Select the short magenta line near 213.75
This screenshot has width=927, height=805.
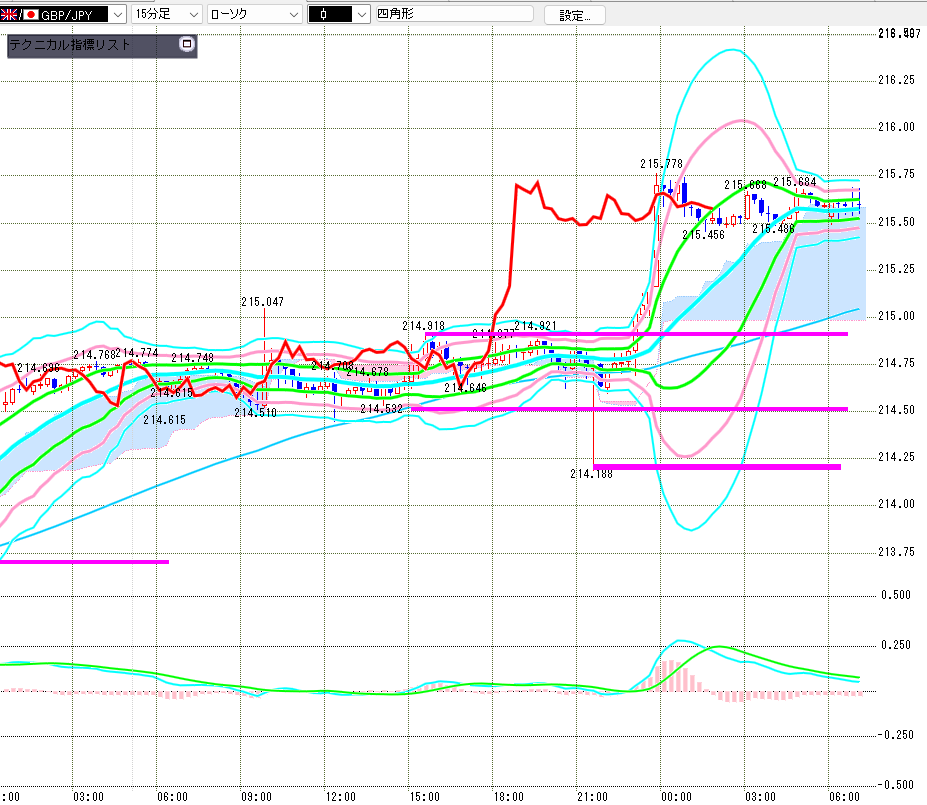(x=85, y=561)
